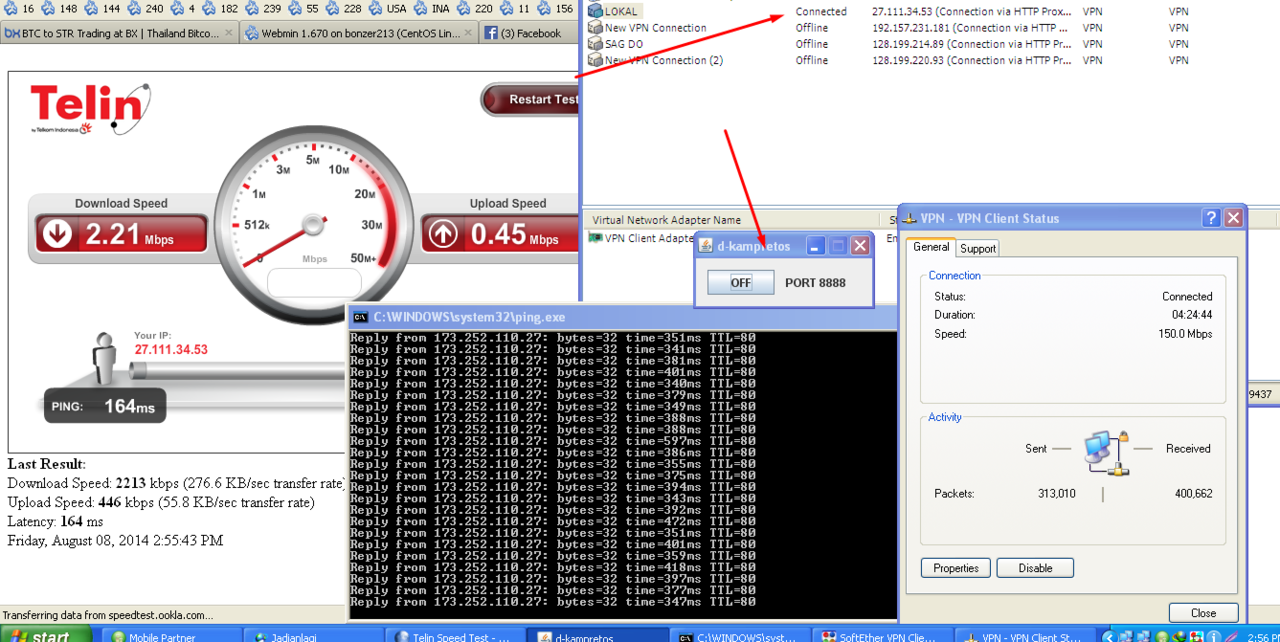Click the ping reply line with time=472ms
The width and height of the screenshot is (1280, 642).
click(x=553, y=521)
